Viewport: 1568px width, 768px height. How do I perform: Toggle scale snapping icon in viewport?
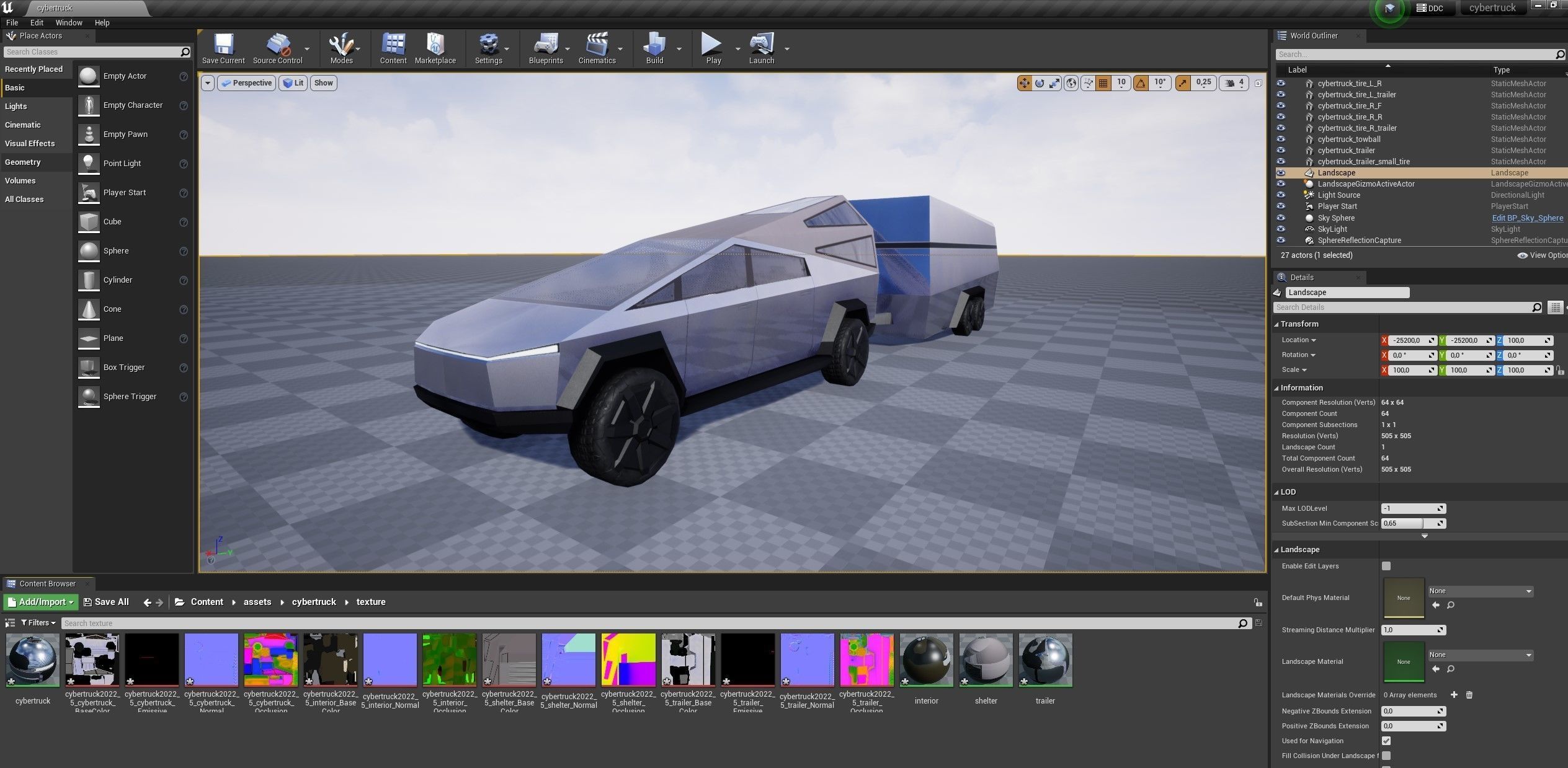(1183, 83)
